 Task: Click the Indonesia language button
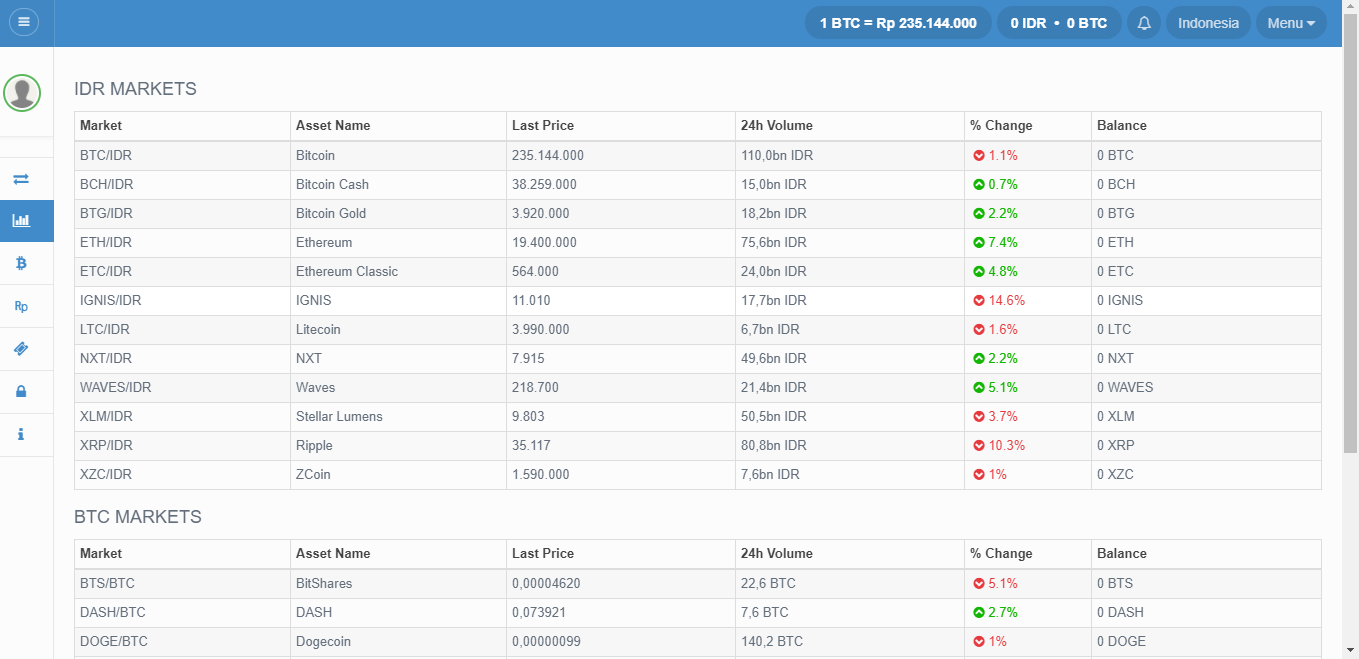pos(1208,23)
